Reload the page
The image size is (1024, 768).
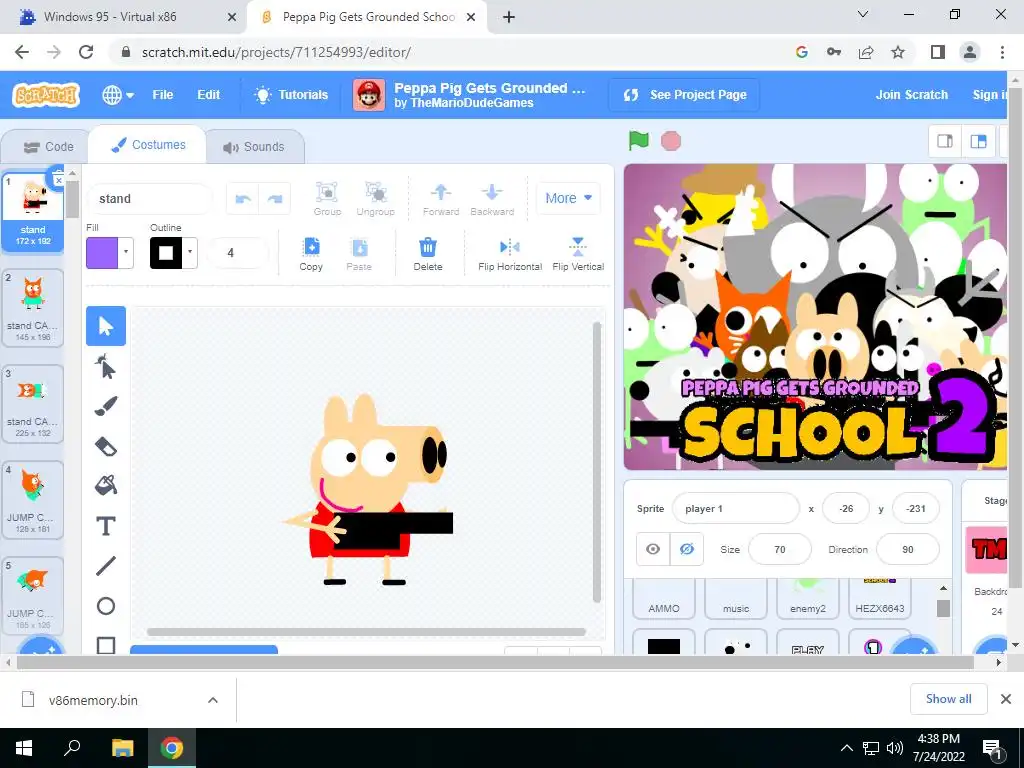click(x=86, y=52)
